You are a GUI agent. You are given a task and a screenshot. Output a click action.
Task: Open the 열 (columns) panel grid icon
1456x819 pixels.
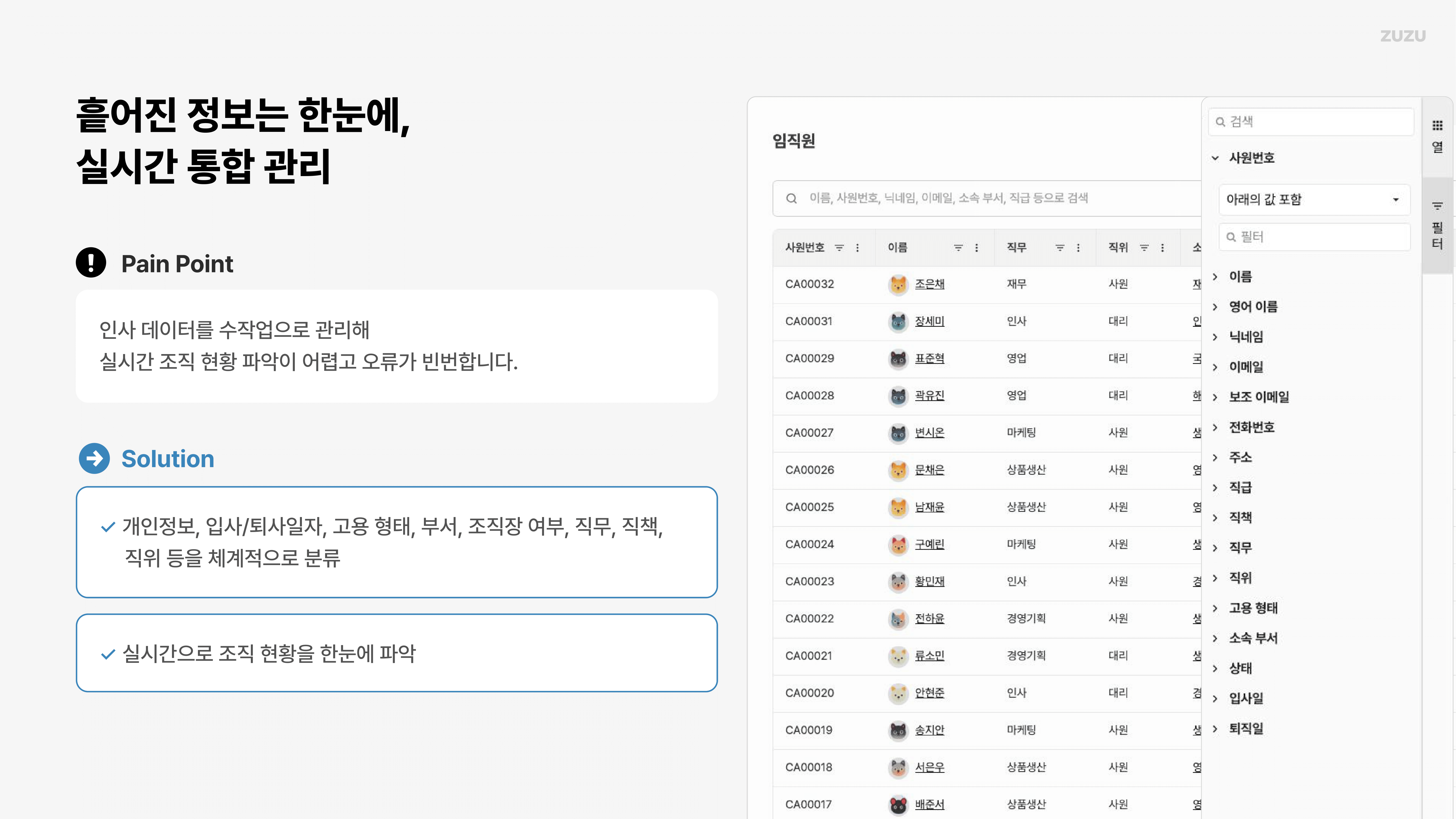point(1437,126)
